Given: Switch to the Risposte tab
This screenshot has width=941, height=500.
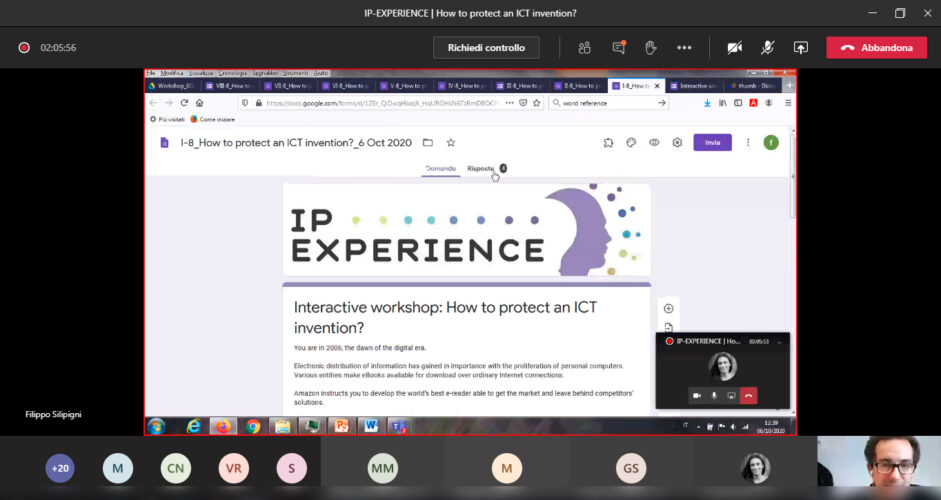Looking at the screenshot, I should click(481, 169).
